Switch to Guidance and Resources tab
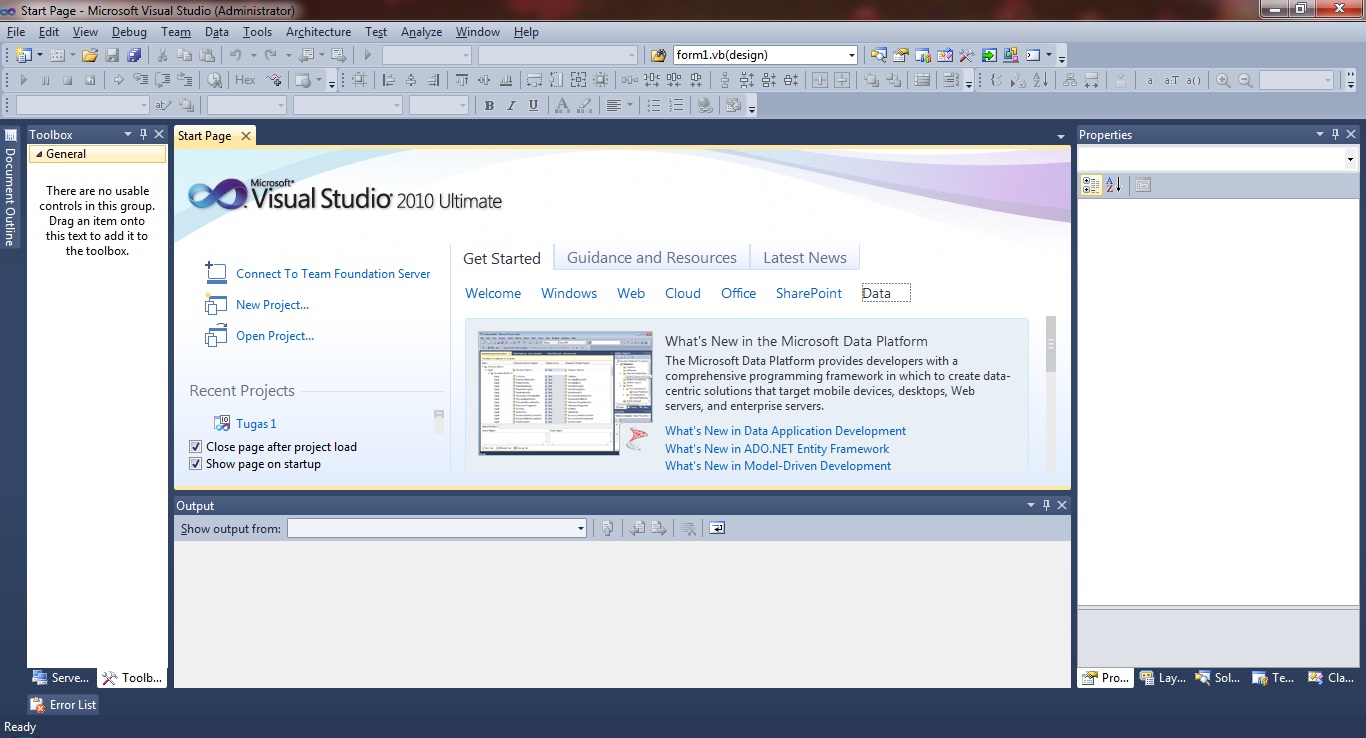The image size is (1366, 738). click(x=652, y=257)
